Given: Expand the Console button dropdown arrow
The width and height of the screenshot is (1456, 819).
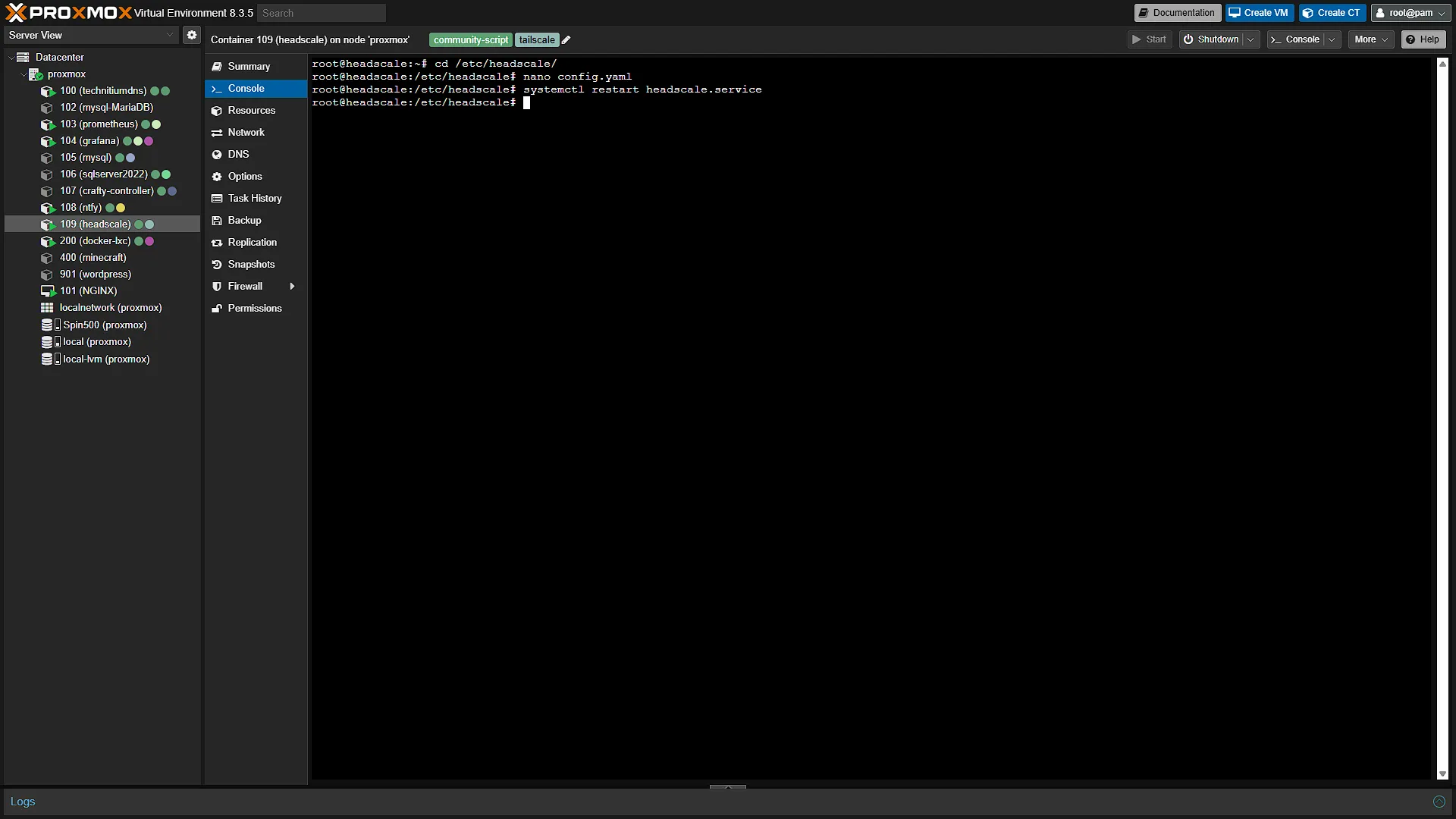Looking at the screenshot, I should click(1332, 39).
